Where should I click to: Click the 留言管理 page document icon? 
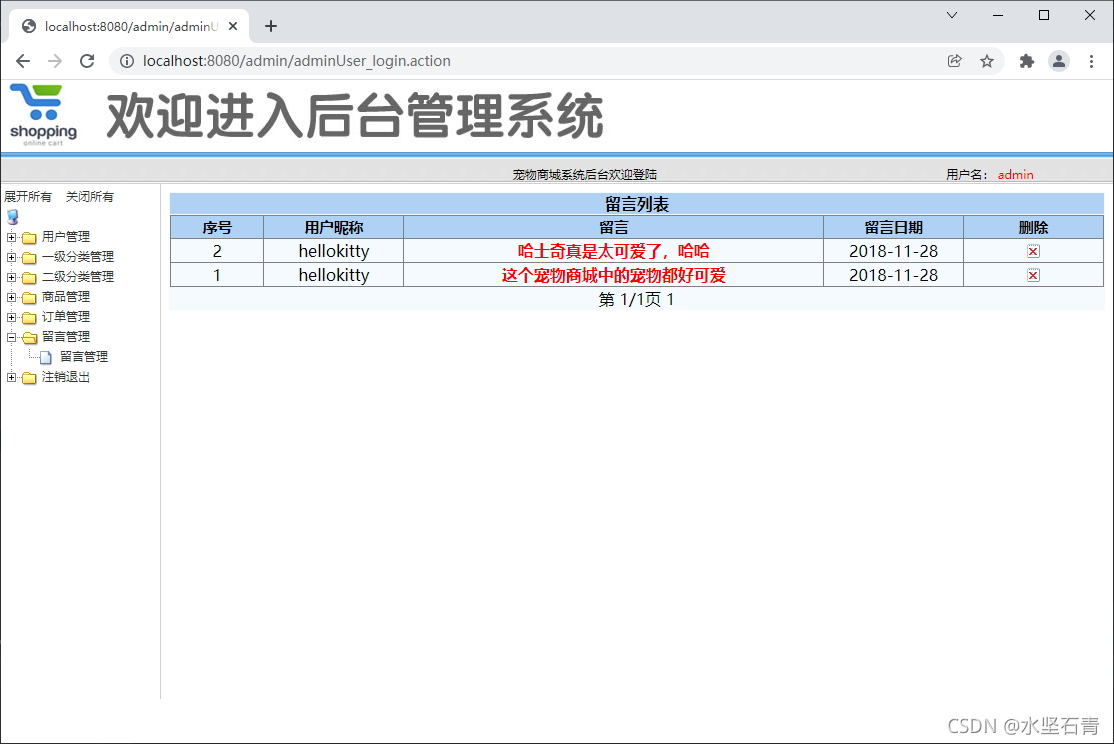[45, 357]
